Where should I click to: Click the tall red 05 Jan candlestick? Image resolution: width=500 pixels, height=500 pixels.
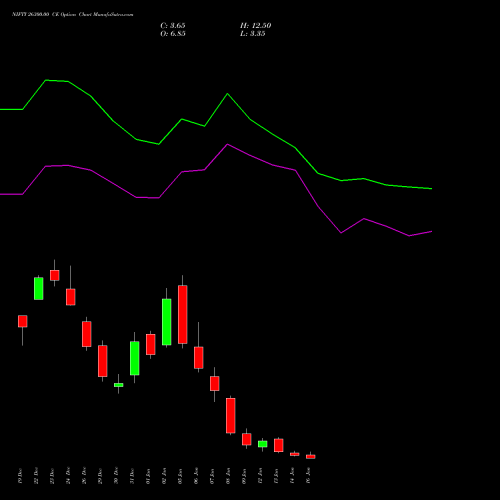coord(183,315)
